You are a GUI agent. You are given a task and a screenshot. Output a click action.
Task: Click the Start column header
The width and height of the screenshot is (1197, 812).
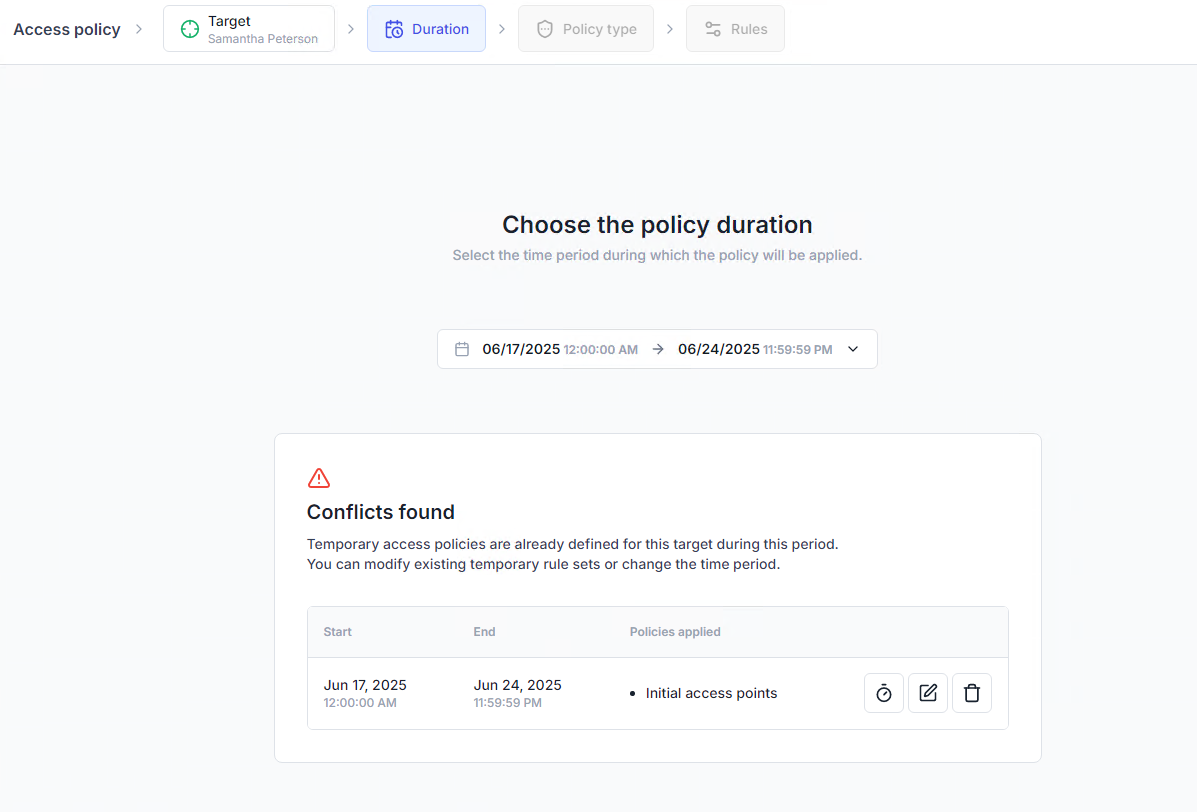338,632
